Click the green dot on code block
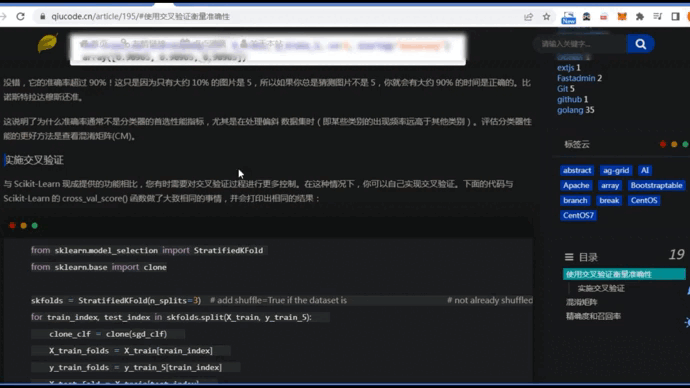Viewport: 690px width, 388px height. [x=35, y=226]
